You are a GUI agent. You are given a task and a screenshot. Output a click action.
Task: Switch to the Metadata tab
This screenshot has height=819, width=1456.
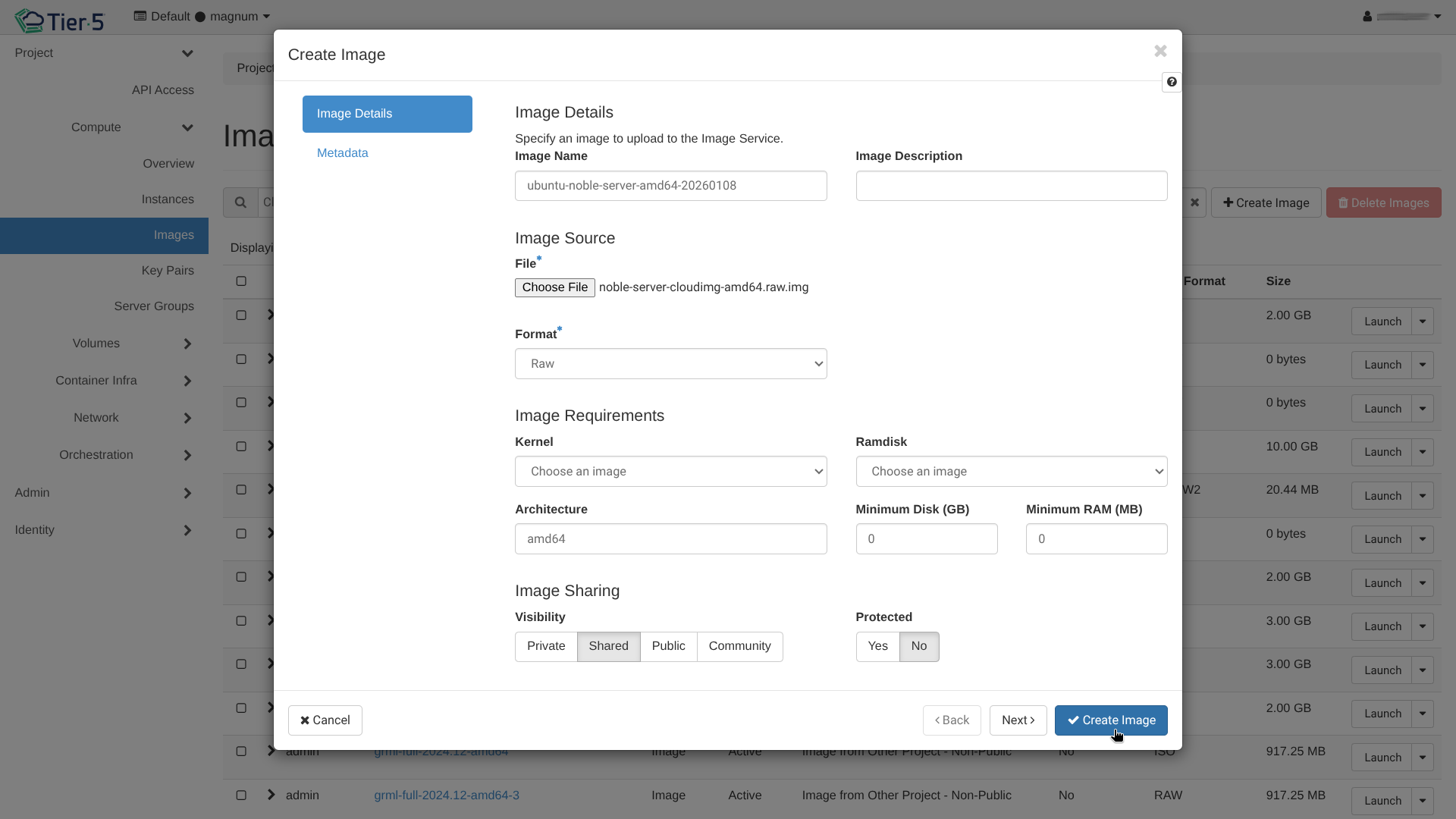(x=343, y=153)
